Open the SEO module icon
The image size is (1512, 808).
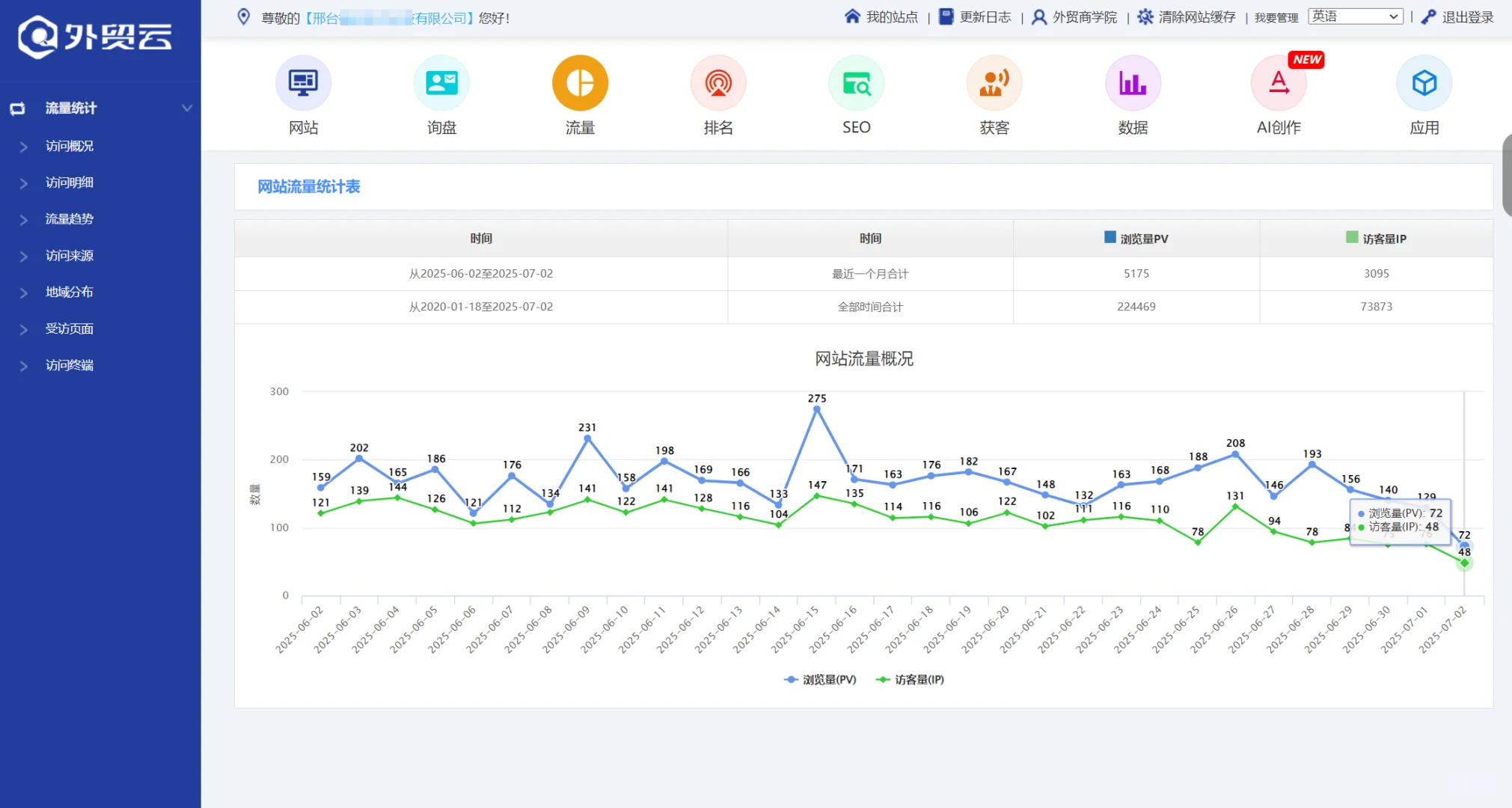(x=857, y=83)
